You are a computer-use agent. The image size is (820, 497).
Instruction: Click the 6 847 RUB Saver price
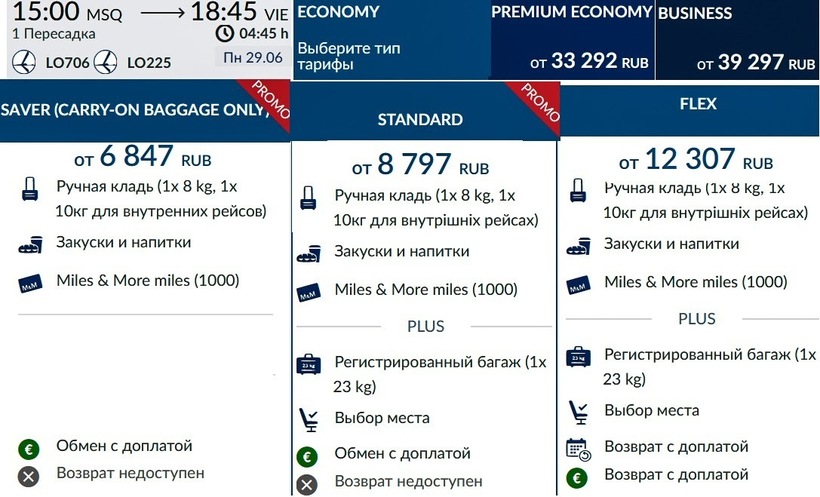tap(143, 158)
